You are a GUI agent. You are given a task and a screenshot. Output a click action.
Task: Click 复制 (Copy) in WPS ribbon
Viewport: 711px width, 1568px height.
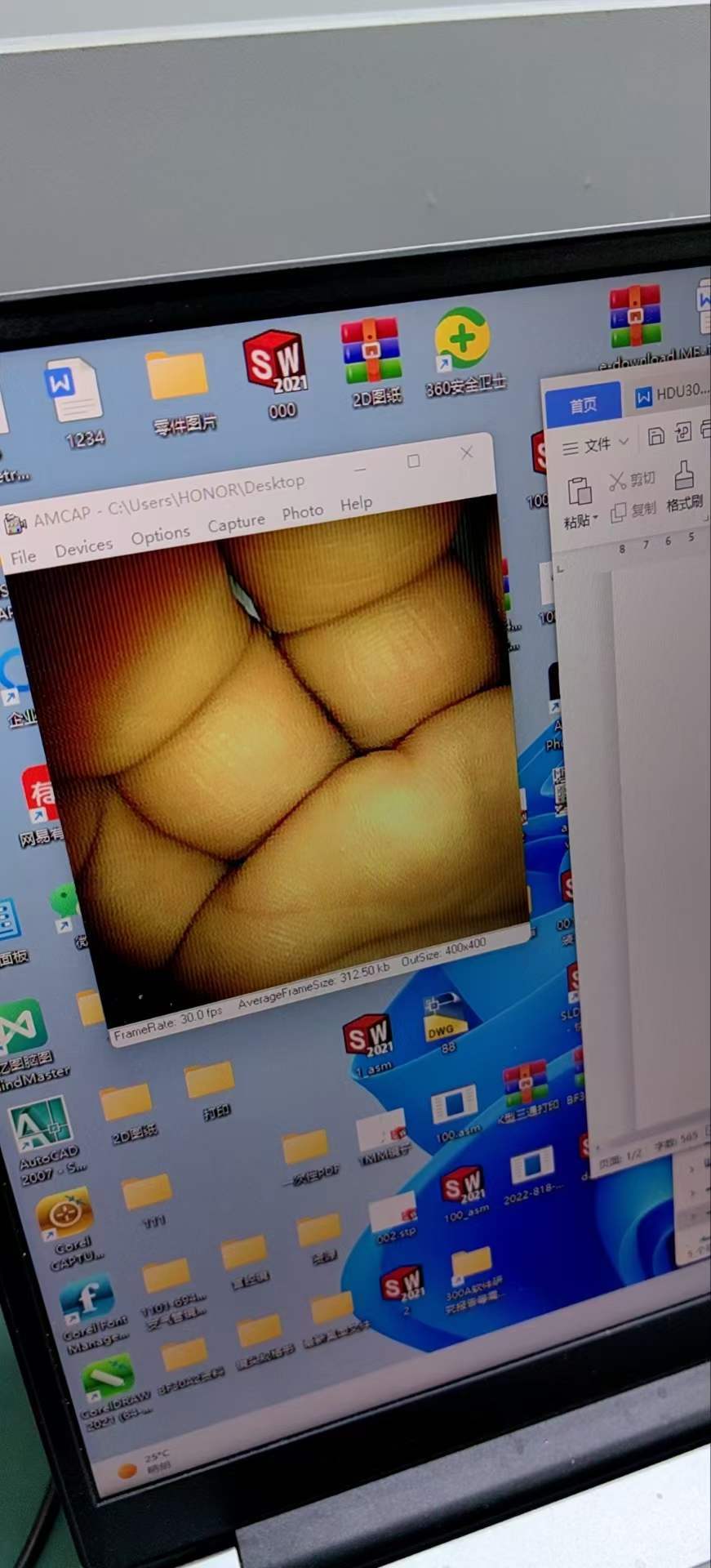[634, 510]
